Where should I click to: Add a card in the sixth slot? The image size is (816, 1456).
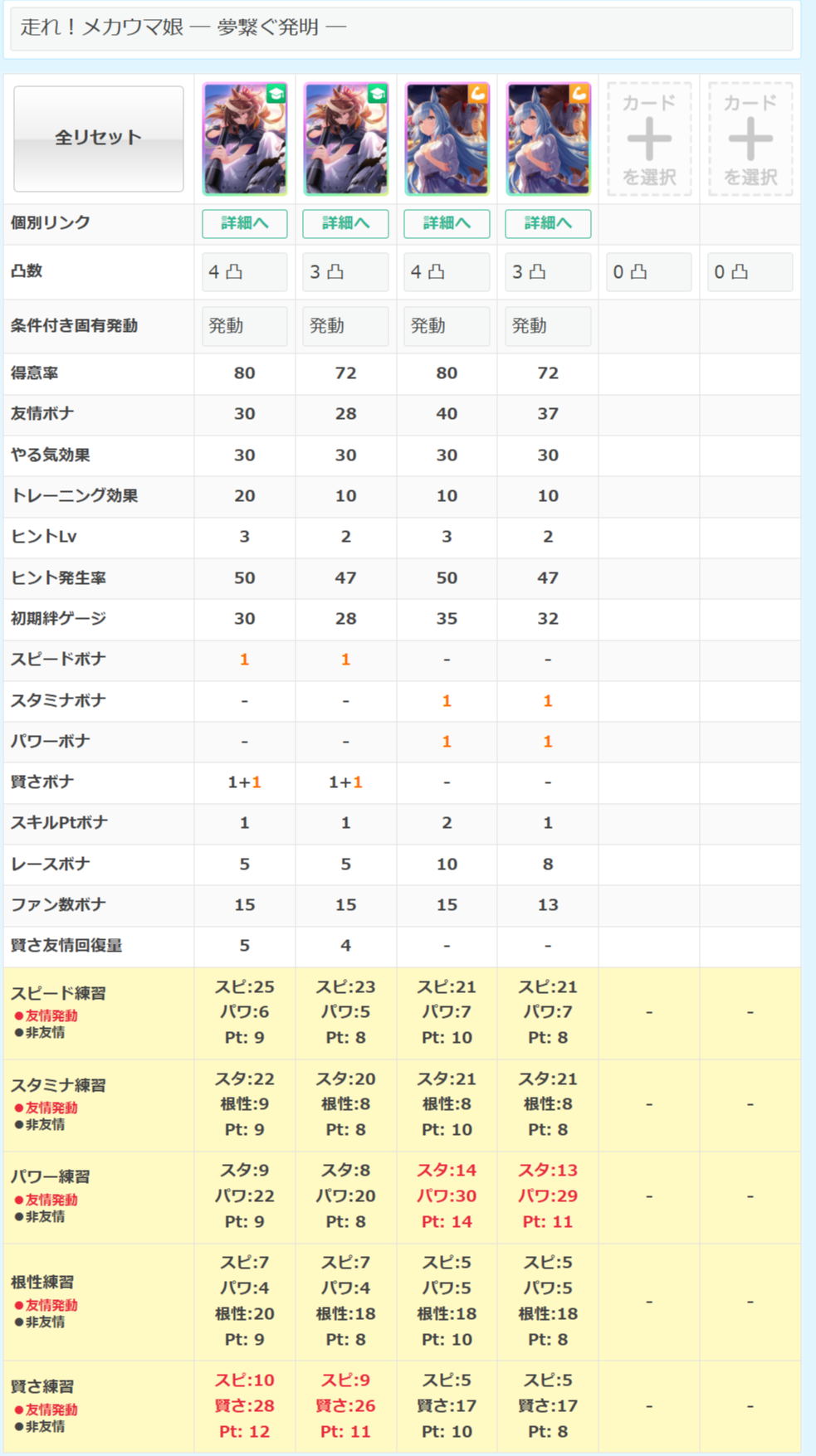750,139
